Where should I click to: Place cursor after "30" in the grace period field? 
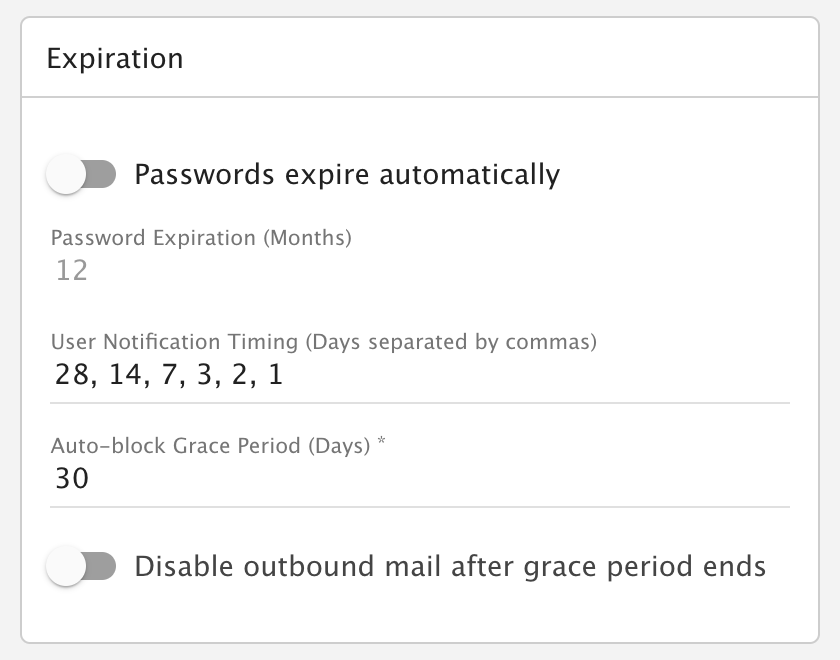tap(92, 480)
